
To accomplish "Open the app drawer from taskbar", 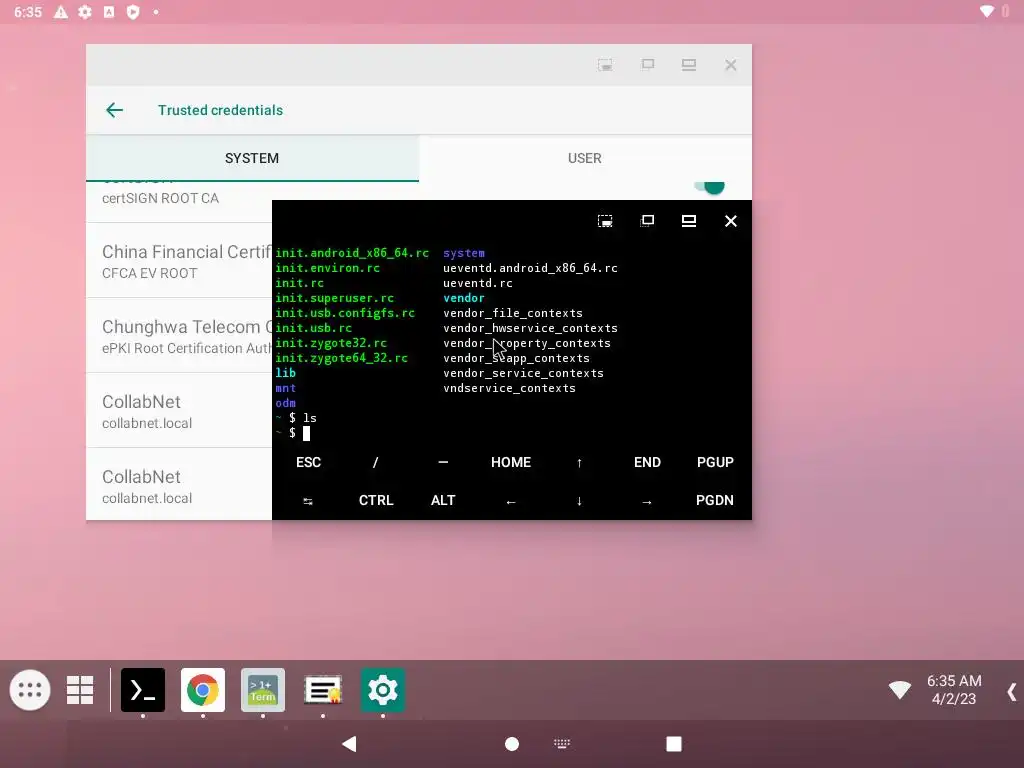I will click(30, 690).
